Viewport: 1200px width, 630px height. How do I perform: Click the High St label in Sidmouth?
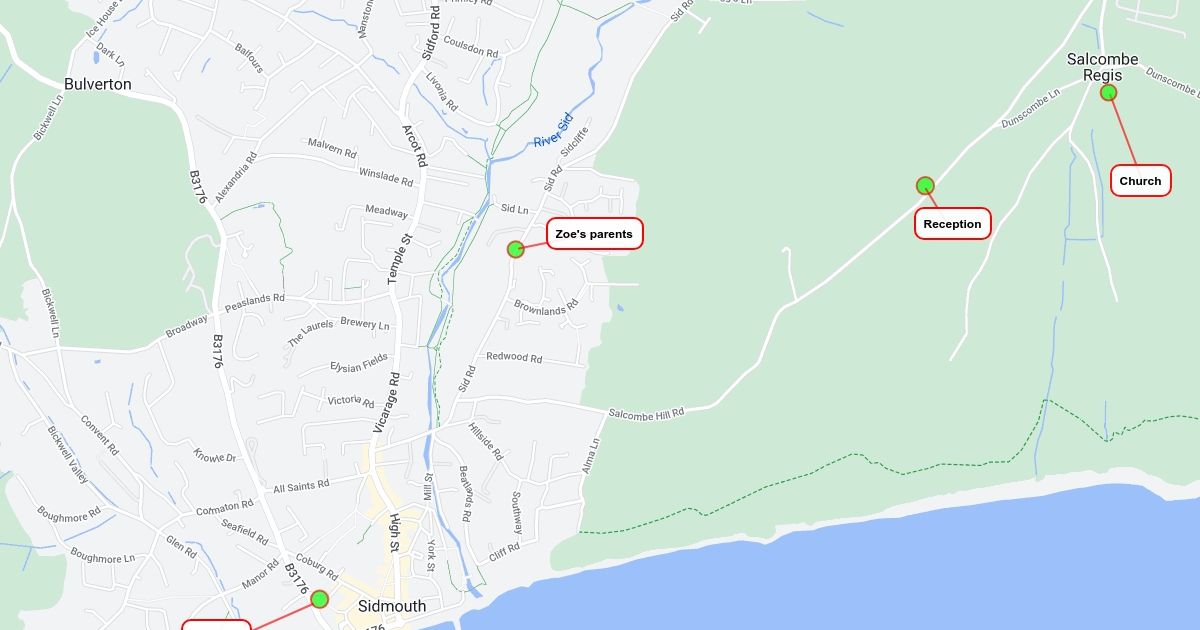point(394,535)
